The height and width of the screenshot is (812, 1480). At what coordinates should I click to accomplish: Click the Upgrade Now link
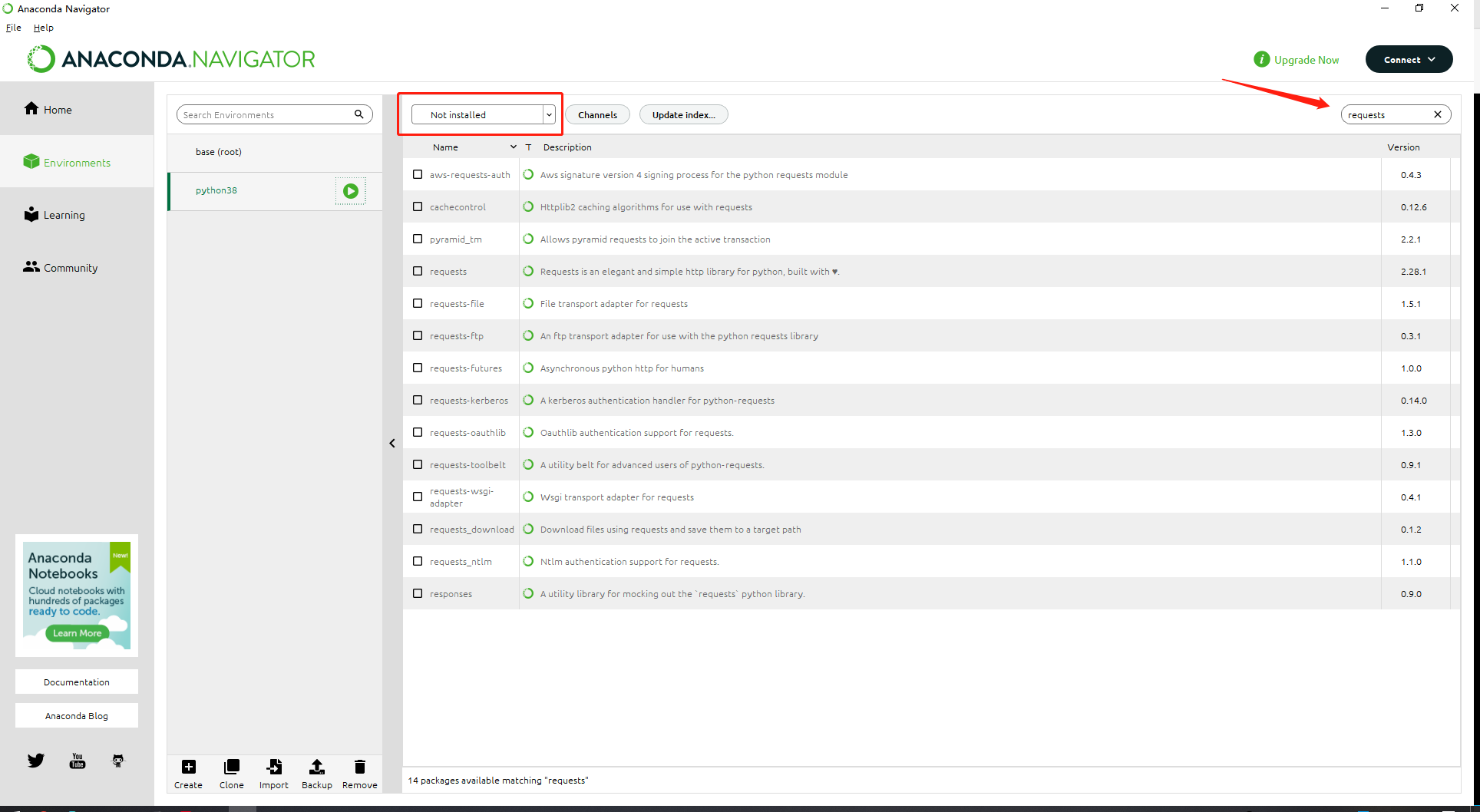pos(1307,60)
